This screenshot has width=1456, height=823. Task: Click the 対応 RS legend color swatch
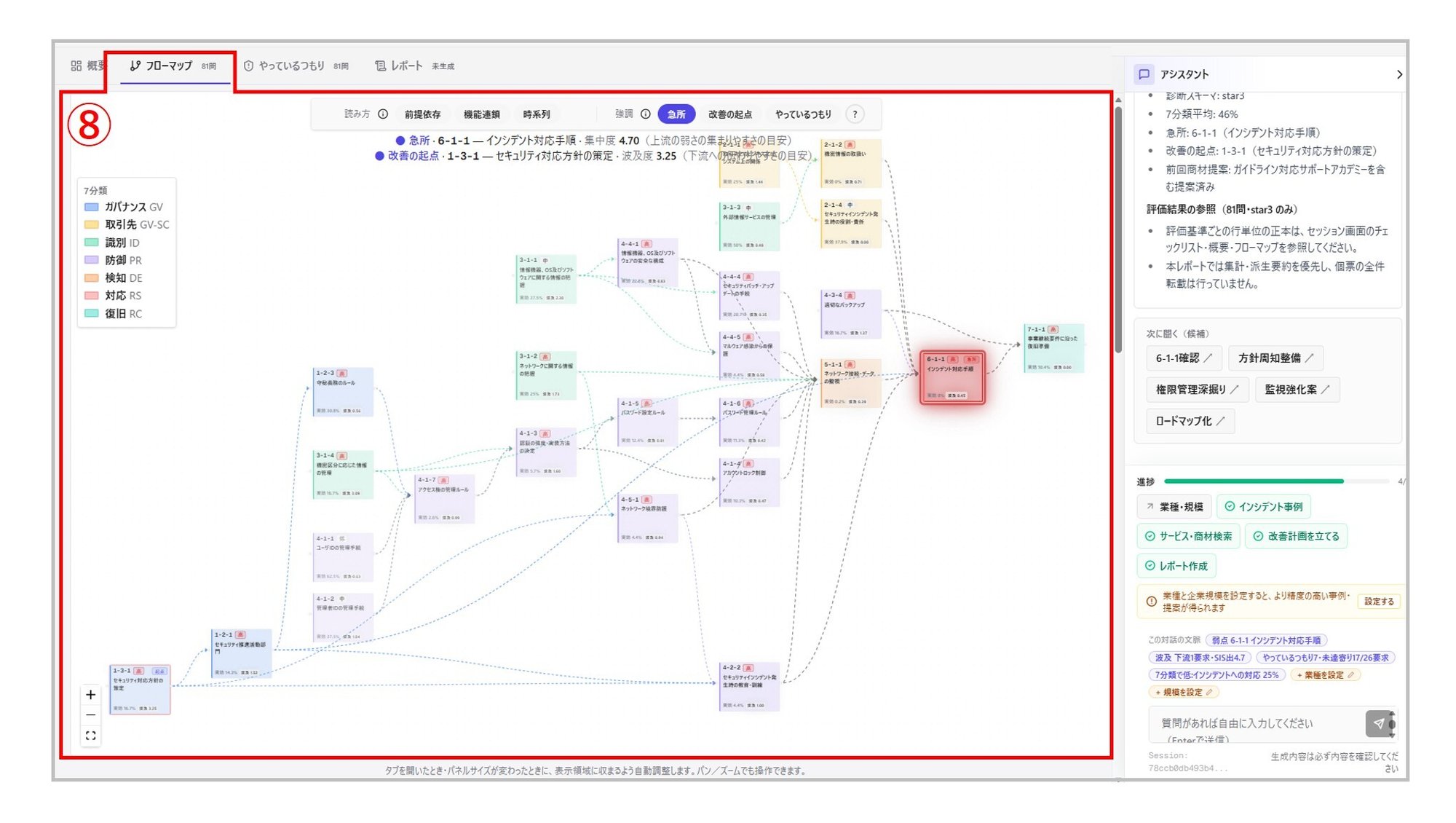point(92,296)
